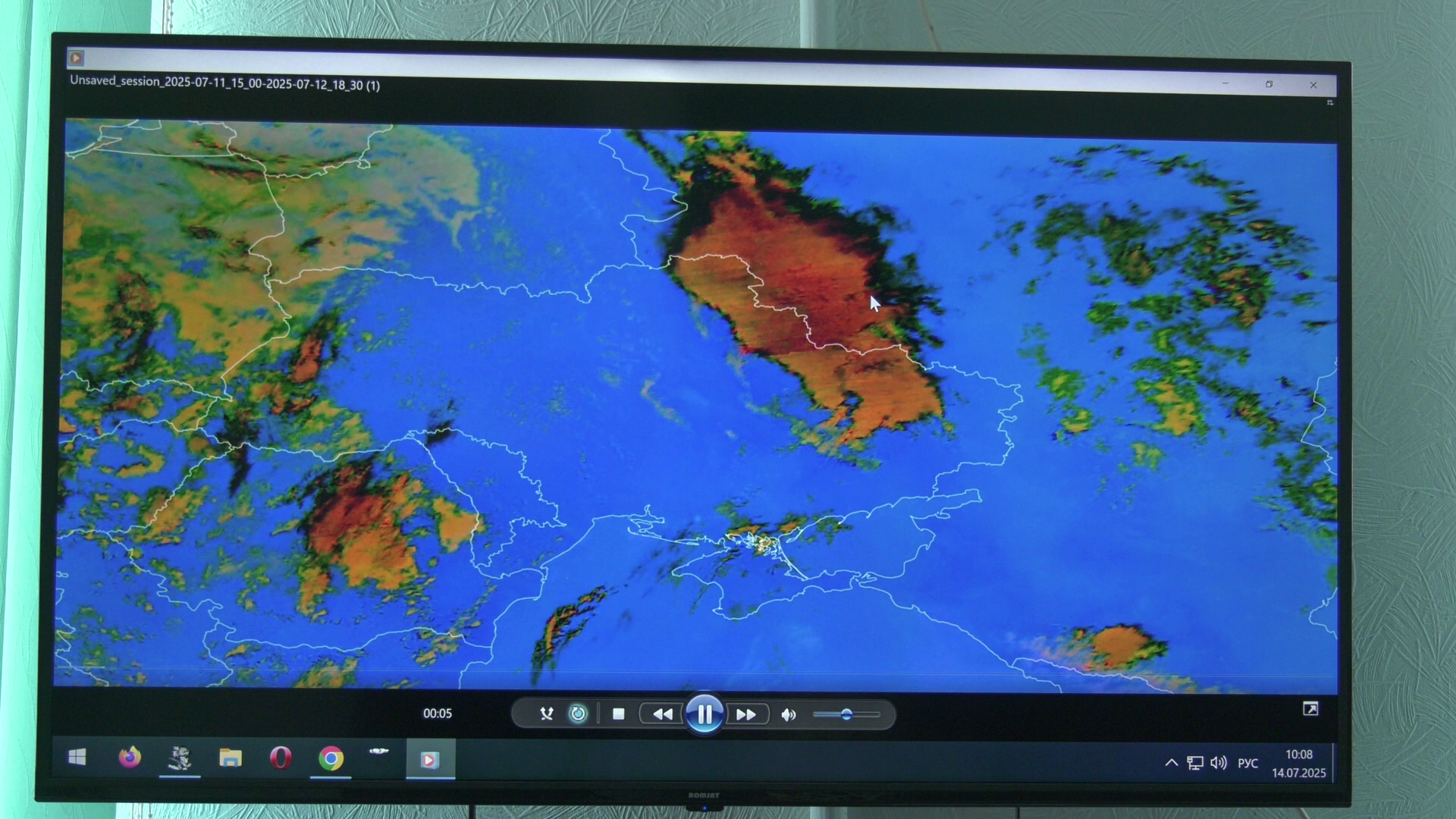
Task: Switch to full screen view
Action: [x=1310, y=709]
